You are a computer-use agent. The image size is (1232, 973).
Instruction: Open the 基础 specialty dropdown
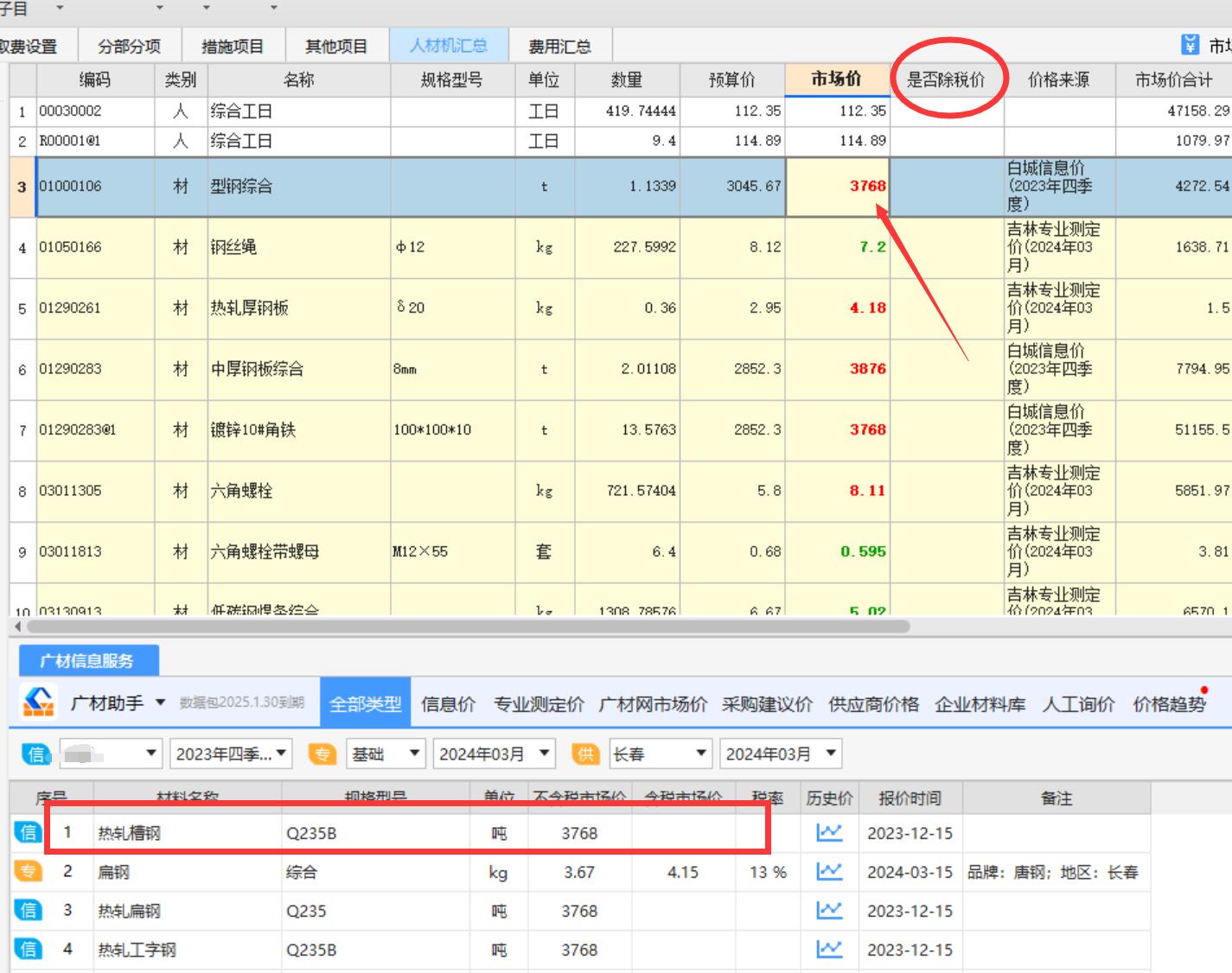[386, 754]
